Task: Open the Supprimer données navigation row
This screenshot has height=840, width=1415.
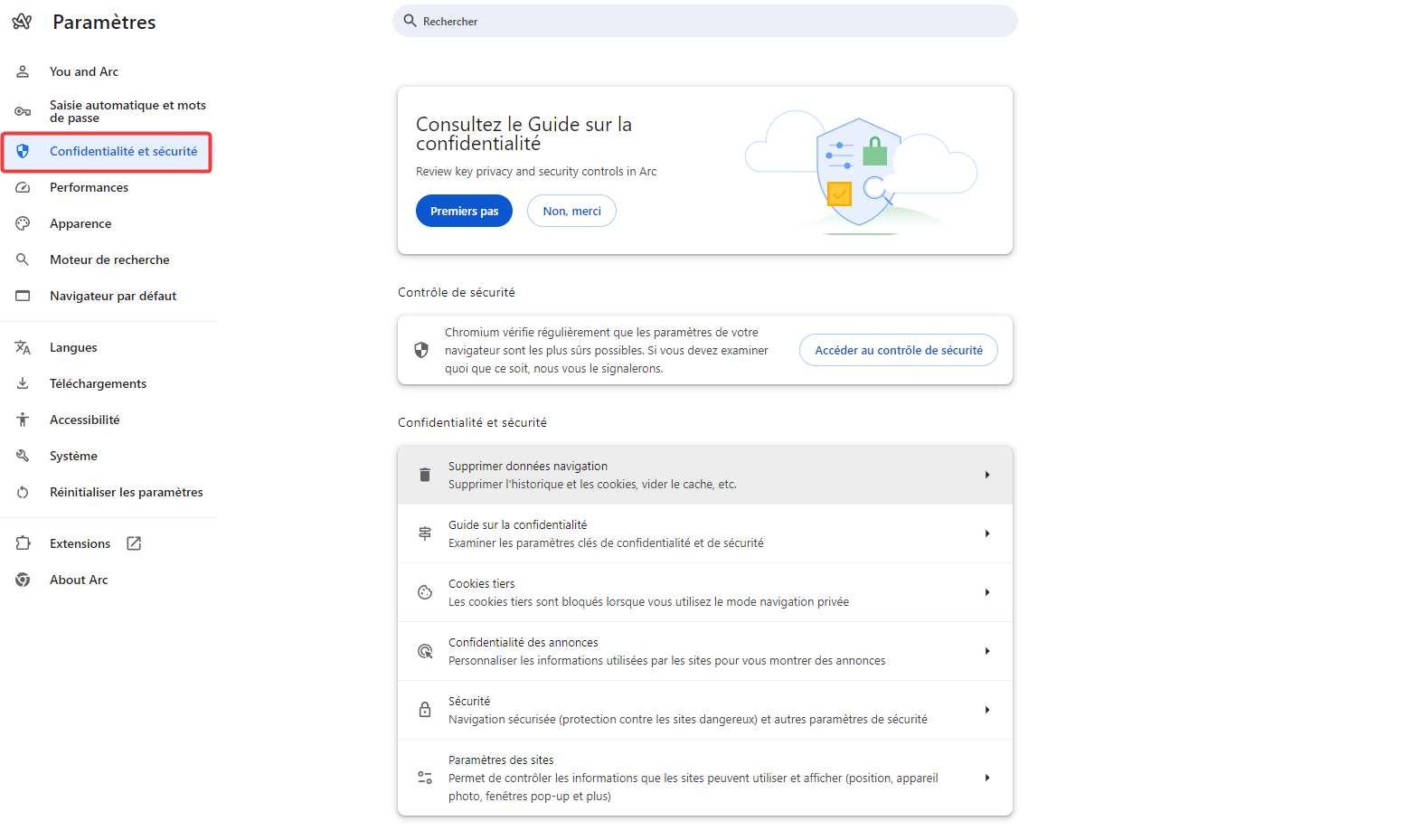Action: tap(705, 475)
